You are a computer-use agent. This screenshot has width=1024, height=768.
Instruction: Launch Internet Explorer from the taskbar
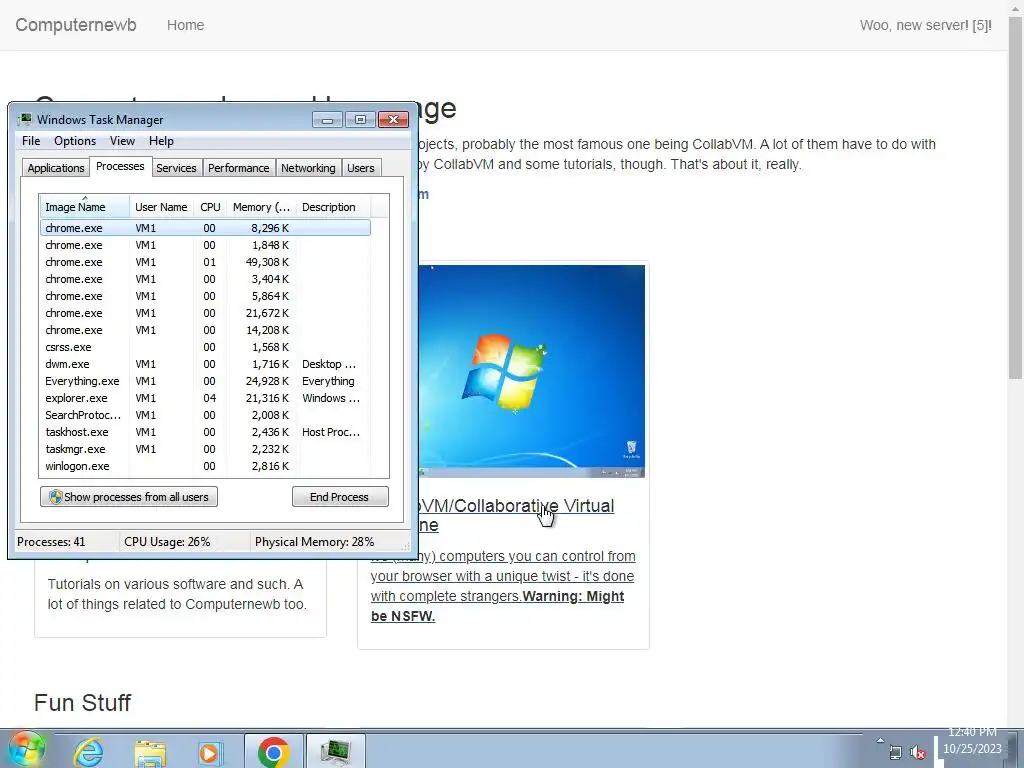[88, 751]
